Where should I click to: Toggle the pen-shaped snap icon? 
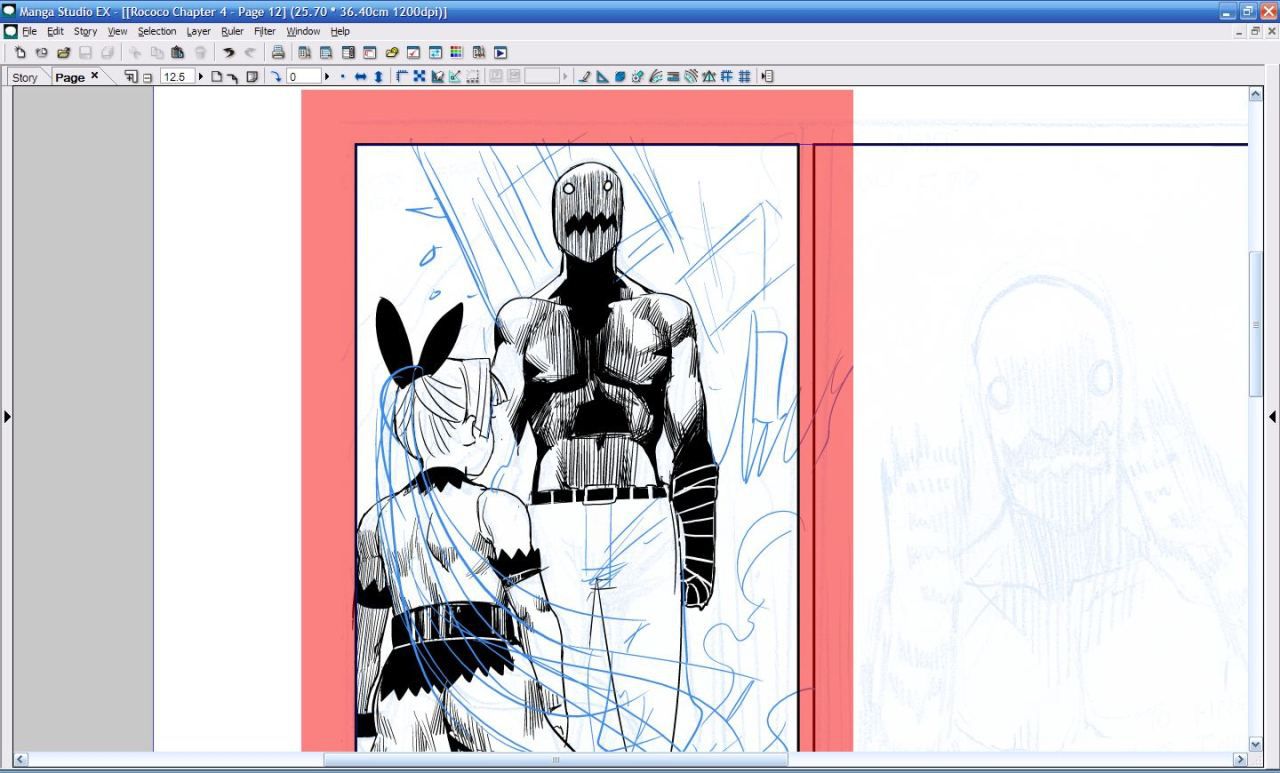pos(584,77)
